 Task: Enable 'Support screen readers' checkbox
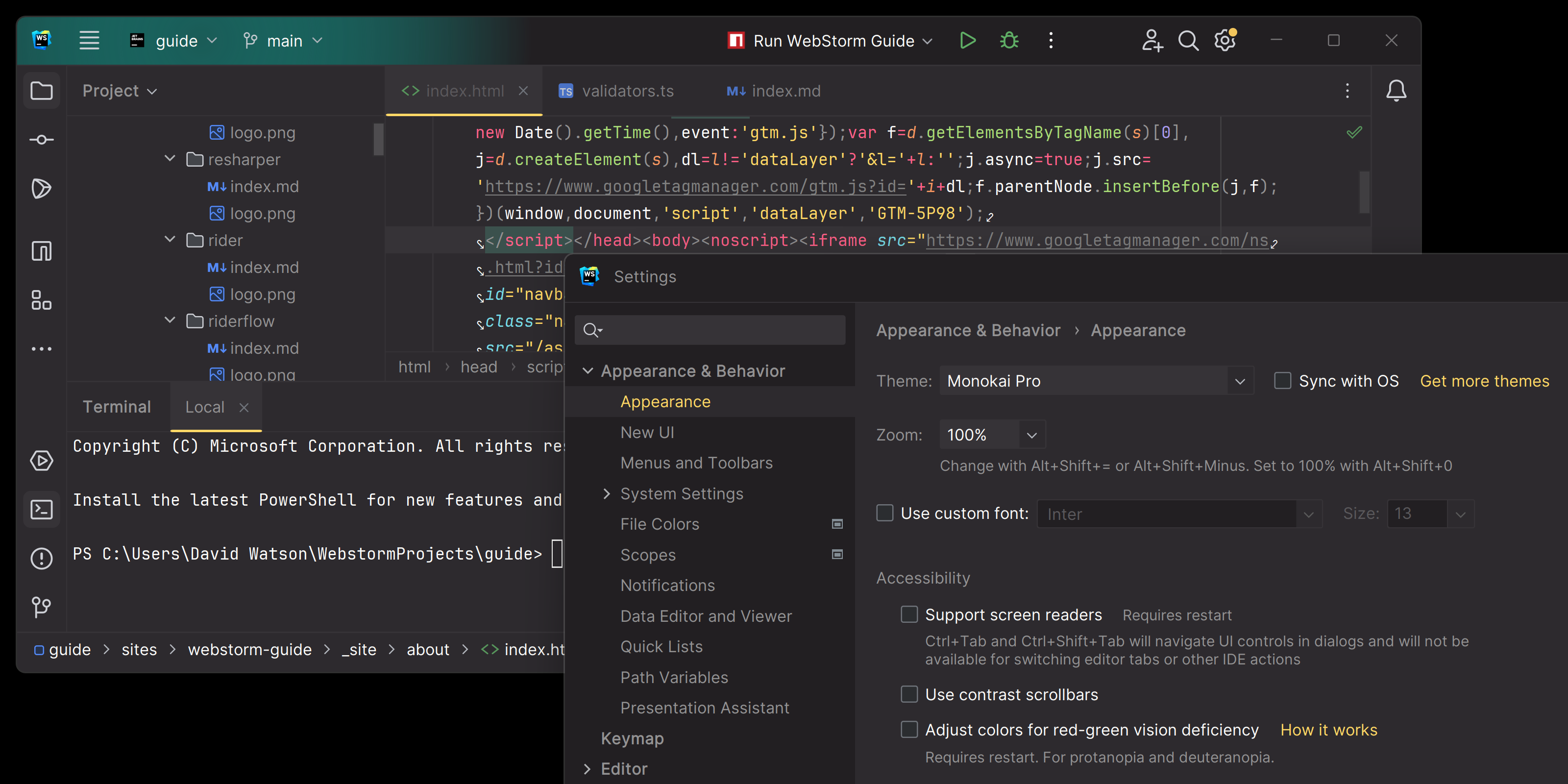click(909, 614)
